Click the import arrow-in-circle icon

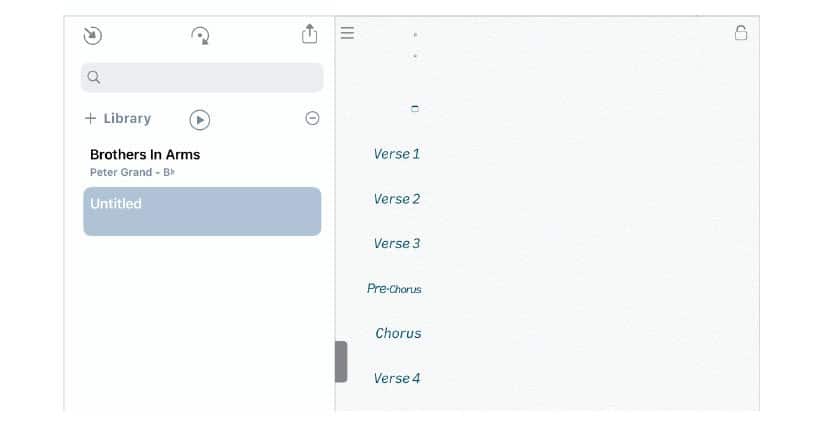[x=93, y=35]
